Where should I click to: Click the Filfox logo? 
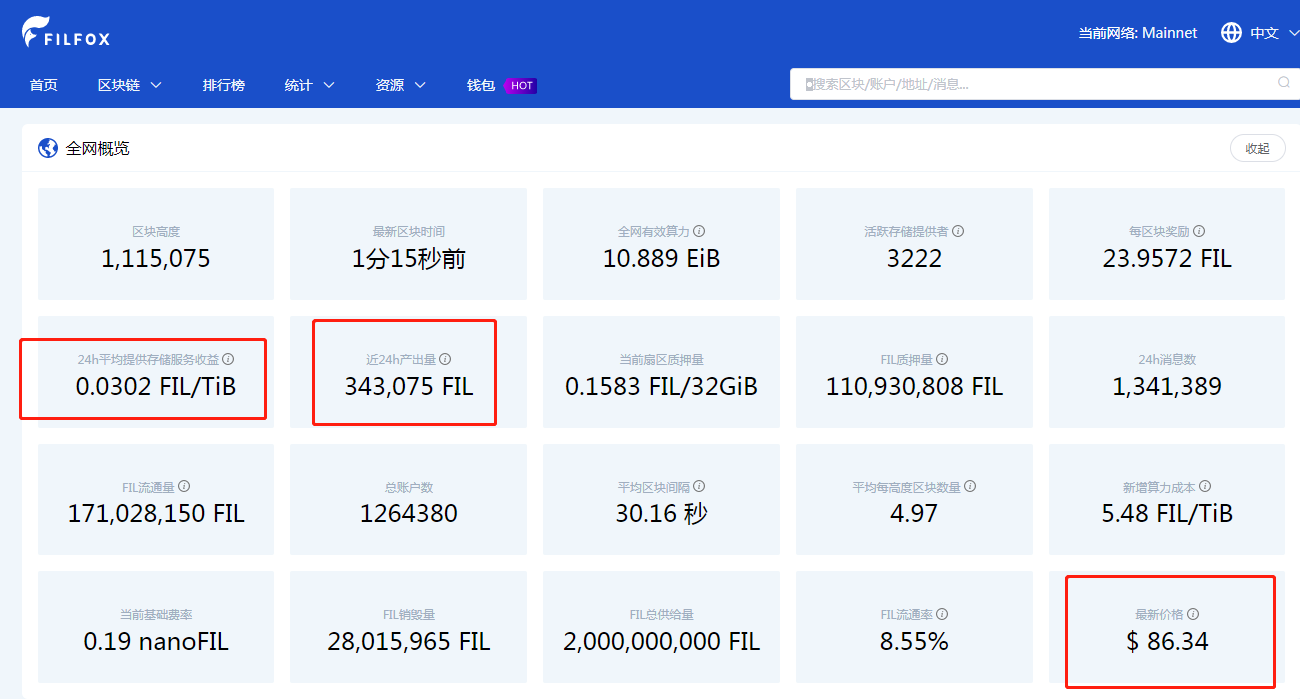[66, 32]
